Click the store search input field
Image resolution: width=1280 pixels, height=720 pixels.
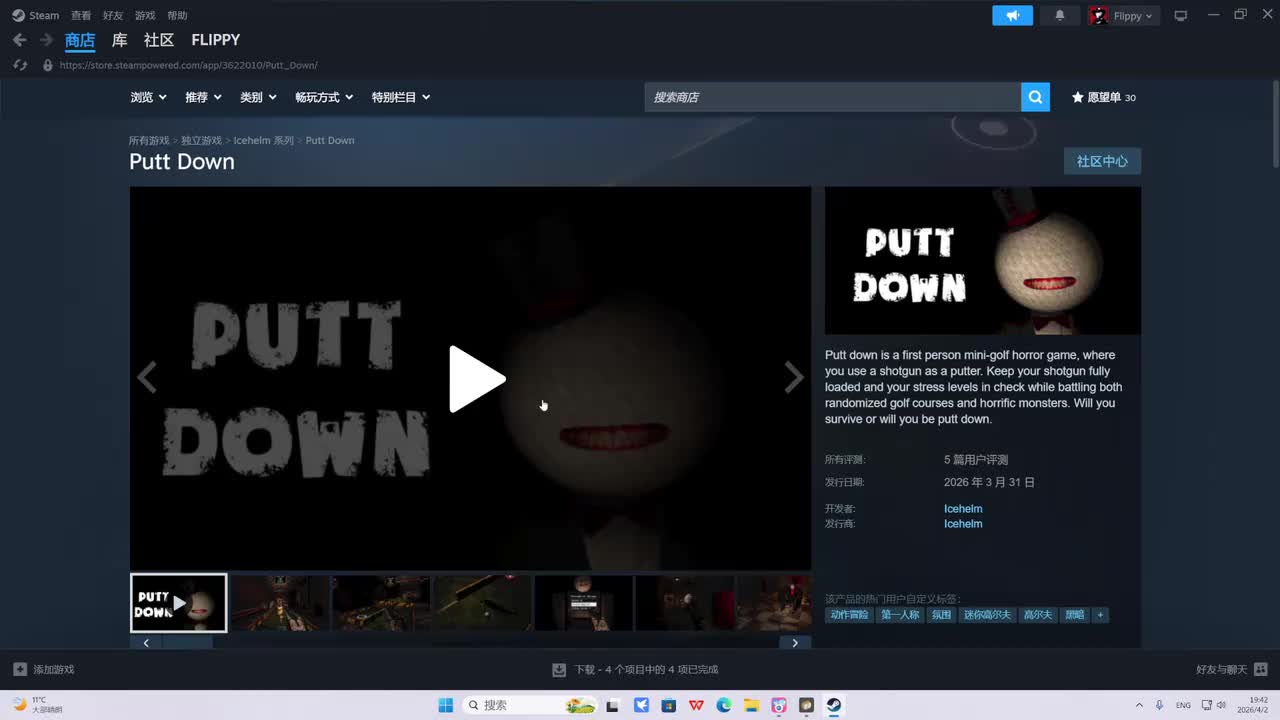coord(832,97)
